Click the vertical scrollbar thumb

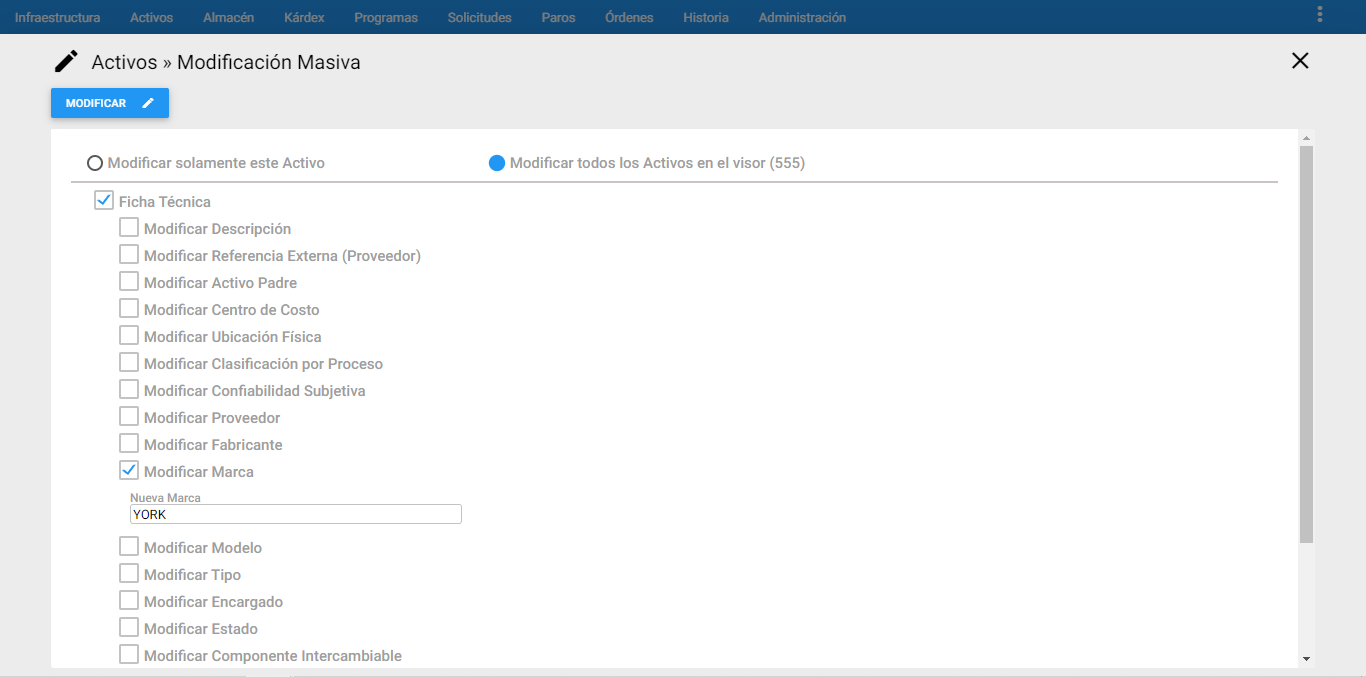click(x=1306, y=344)
